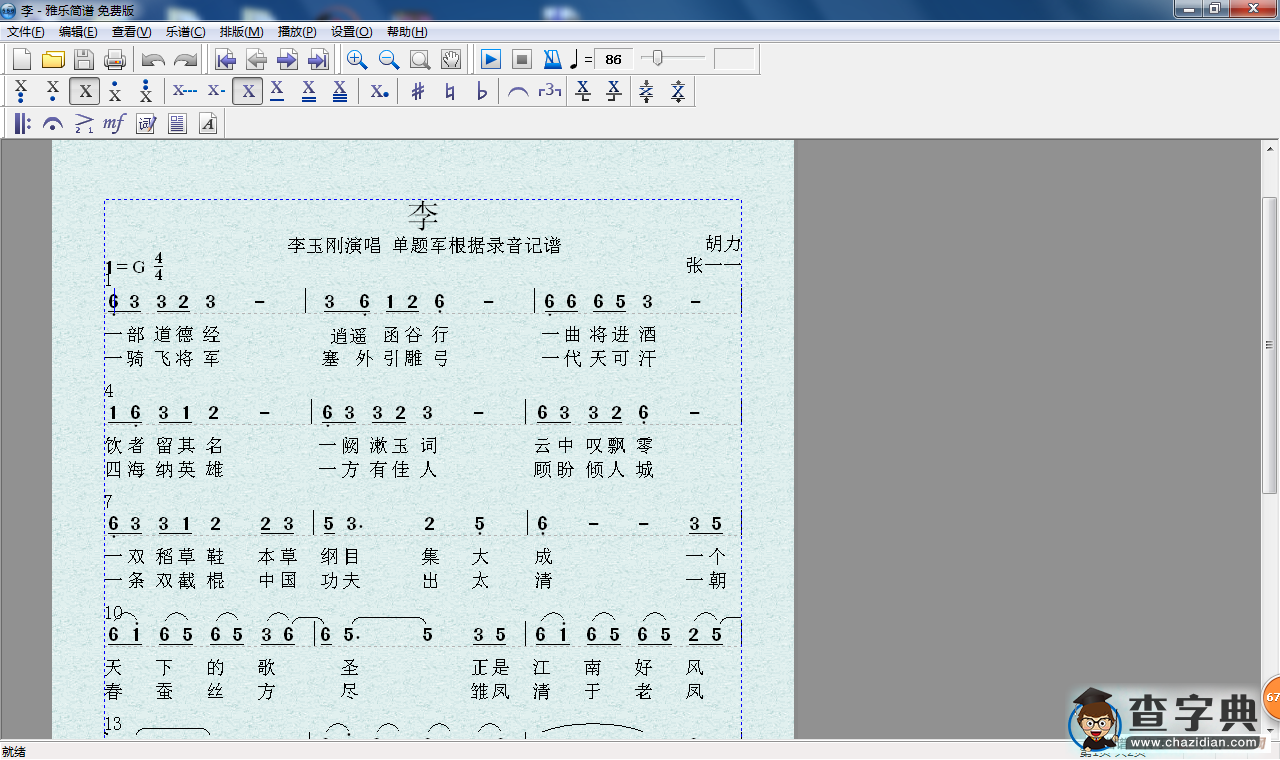This screenshot has height=760, width=1280.
Task: Select the two-octaves-lower note tool
Action: 21,92
